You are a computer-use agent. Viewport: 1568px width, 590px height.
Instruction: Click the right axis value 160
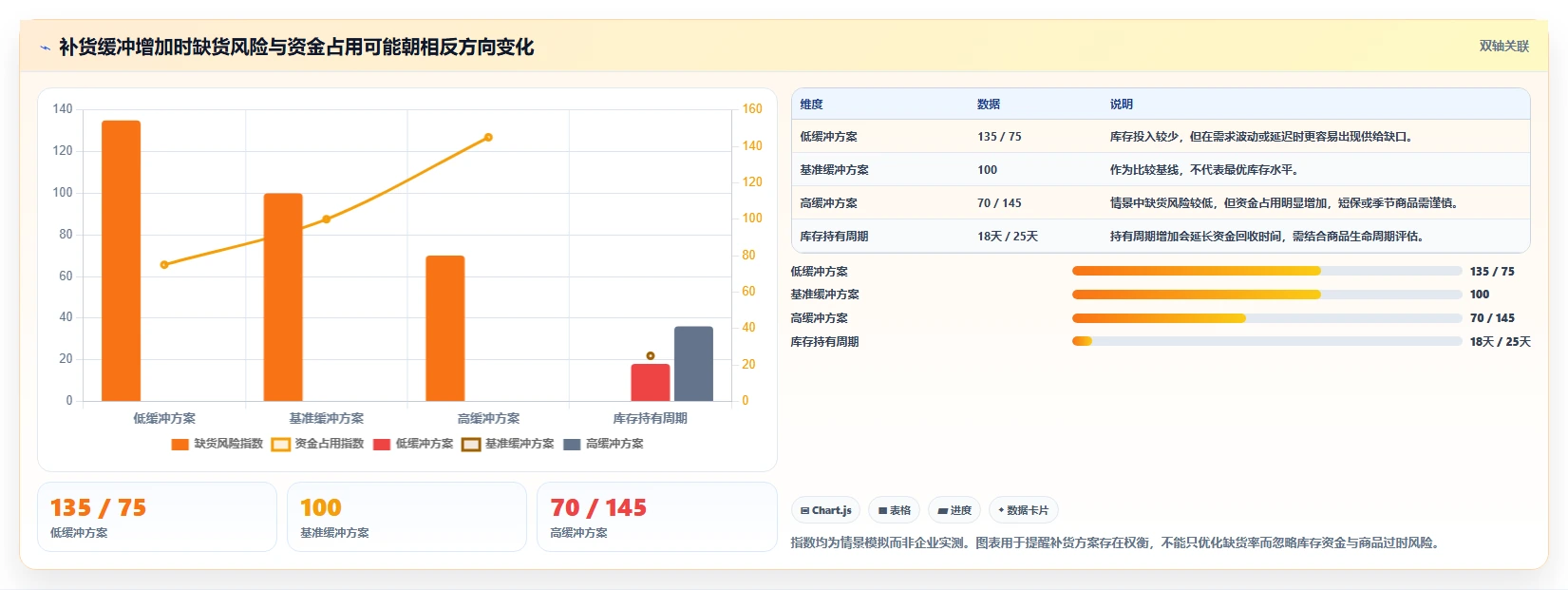(752, 109)
